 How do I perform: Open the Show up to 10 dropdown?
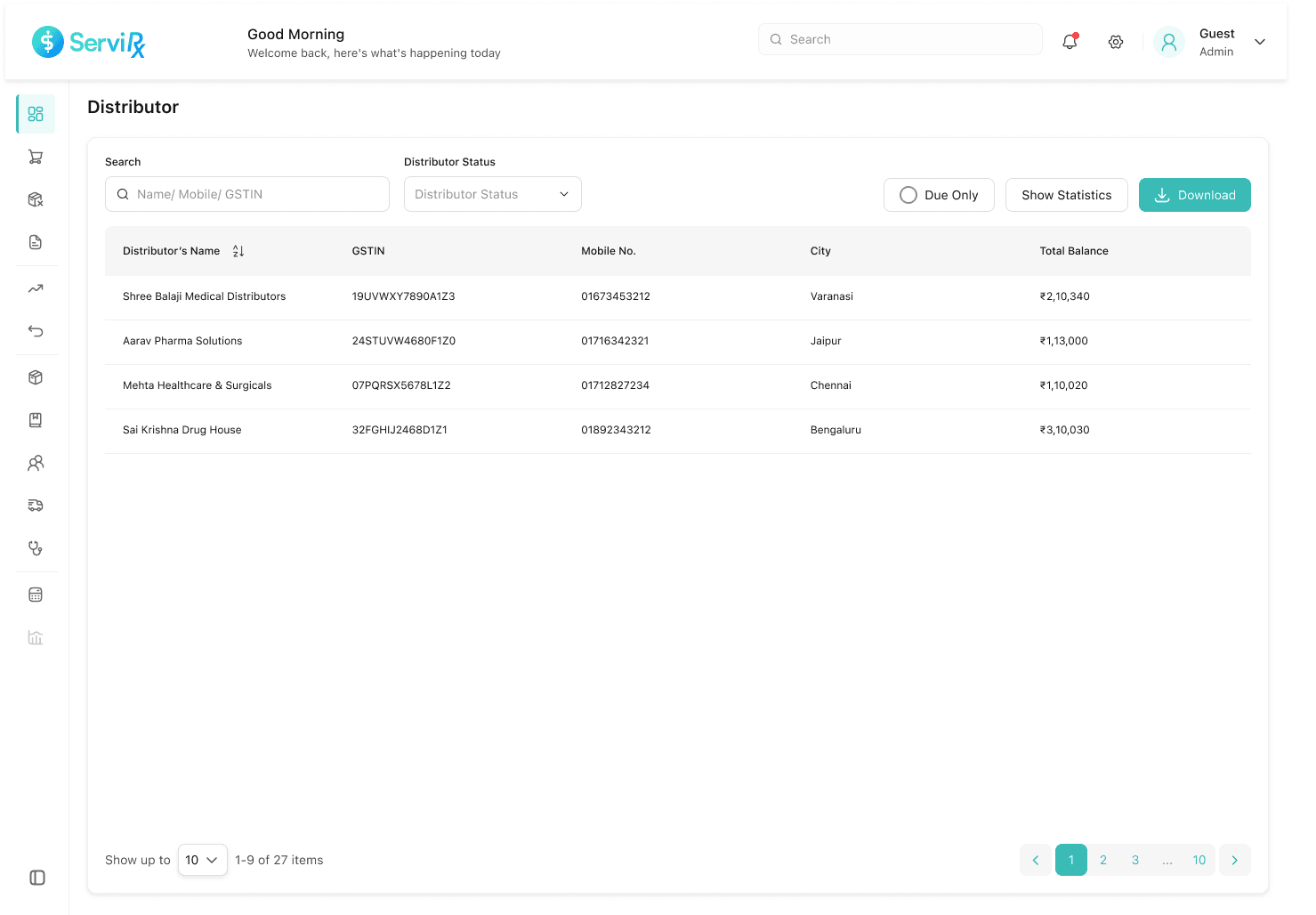click(202, 860)
